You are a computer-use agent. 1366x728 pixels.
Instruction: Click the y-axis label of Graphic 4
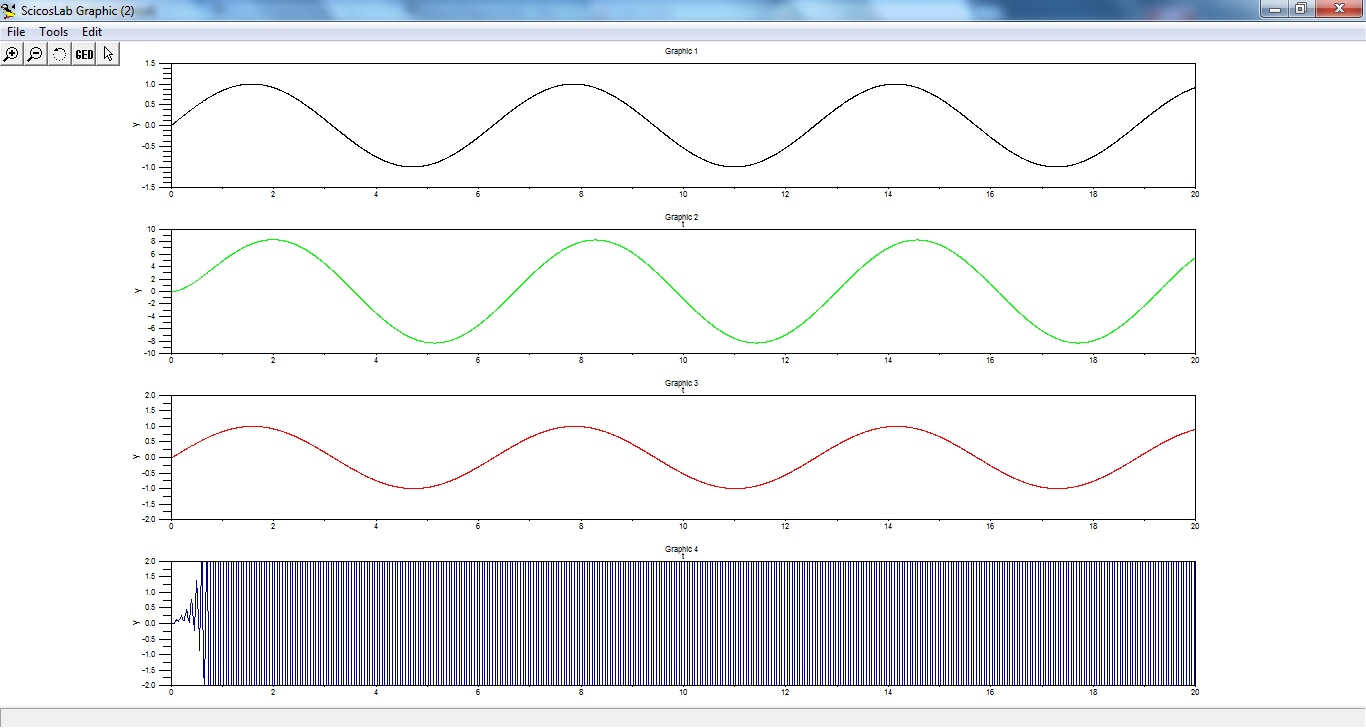pyautogui.click(x=136, y=623)
